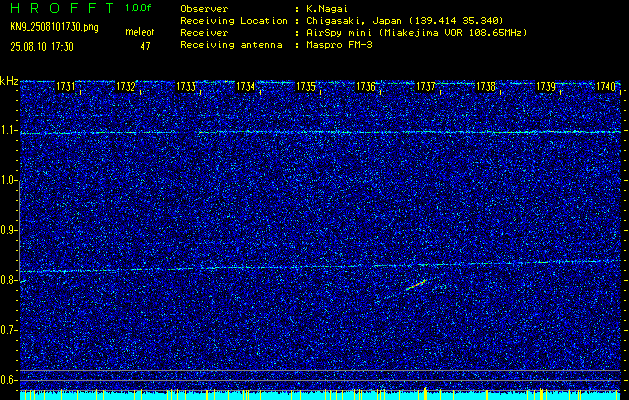This screenshot has height=400, width=629.
Task: Select the version number 1.0.0f
Action: pyautogui.click(x=138, y=8)
